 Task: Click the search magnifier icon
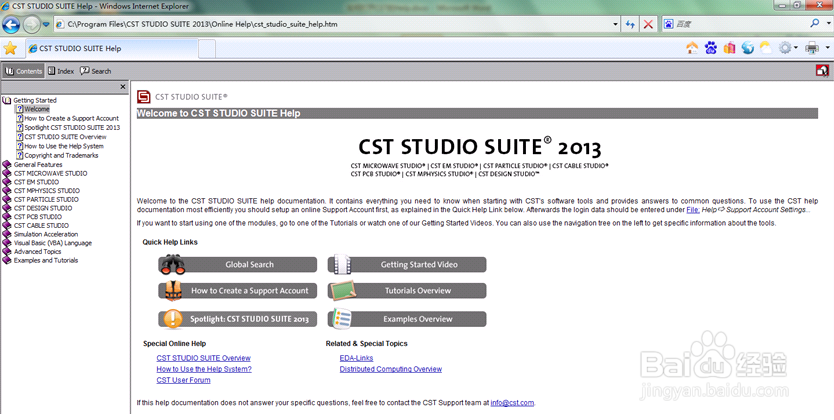[815, 23]
